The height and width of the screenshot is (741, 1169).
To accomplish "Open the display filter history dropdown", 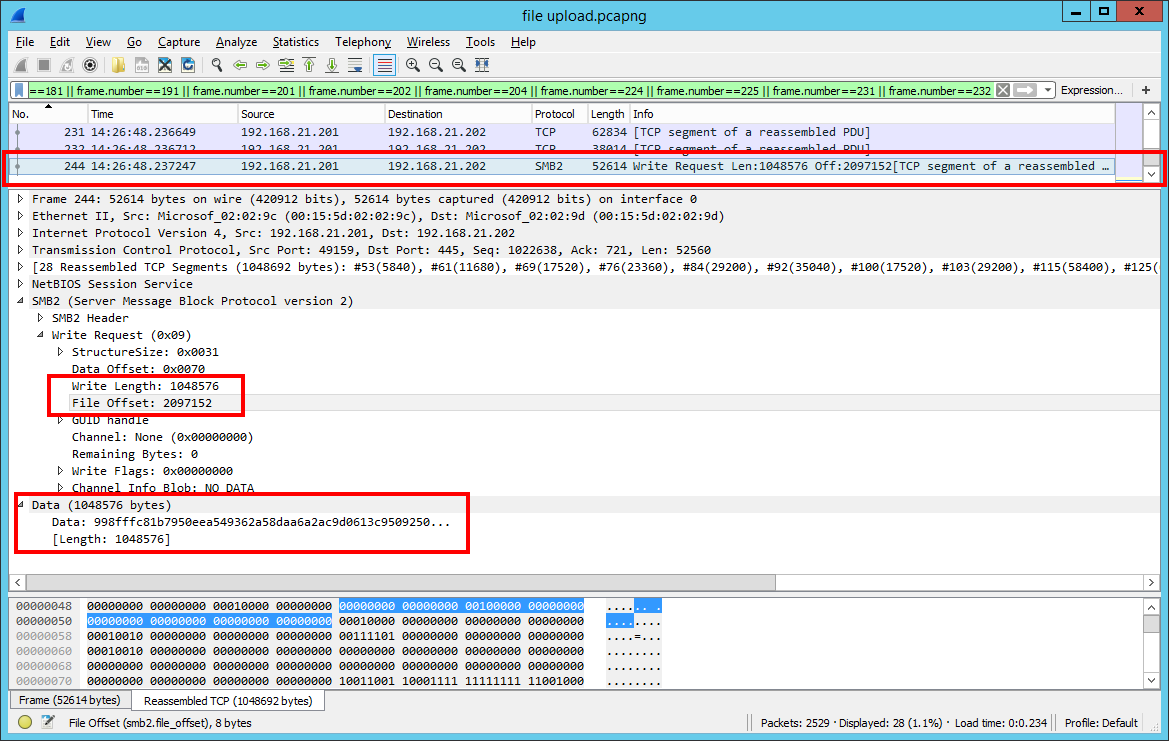I will [1047, 90].
